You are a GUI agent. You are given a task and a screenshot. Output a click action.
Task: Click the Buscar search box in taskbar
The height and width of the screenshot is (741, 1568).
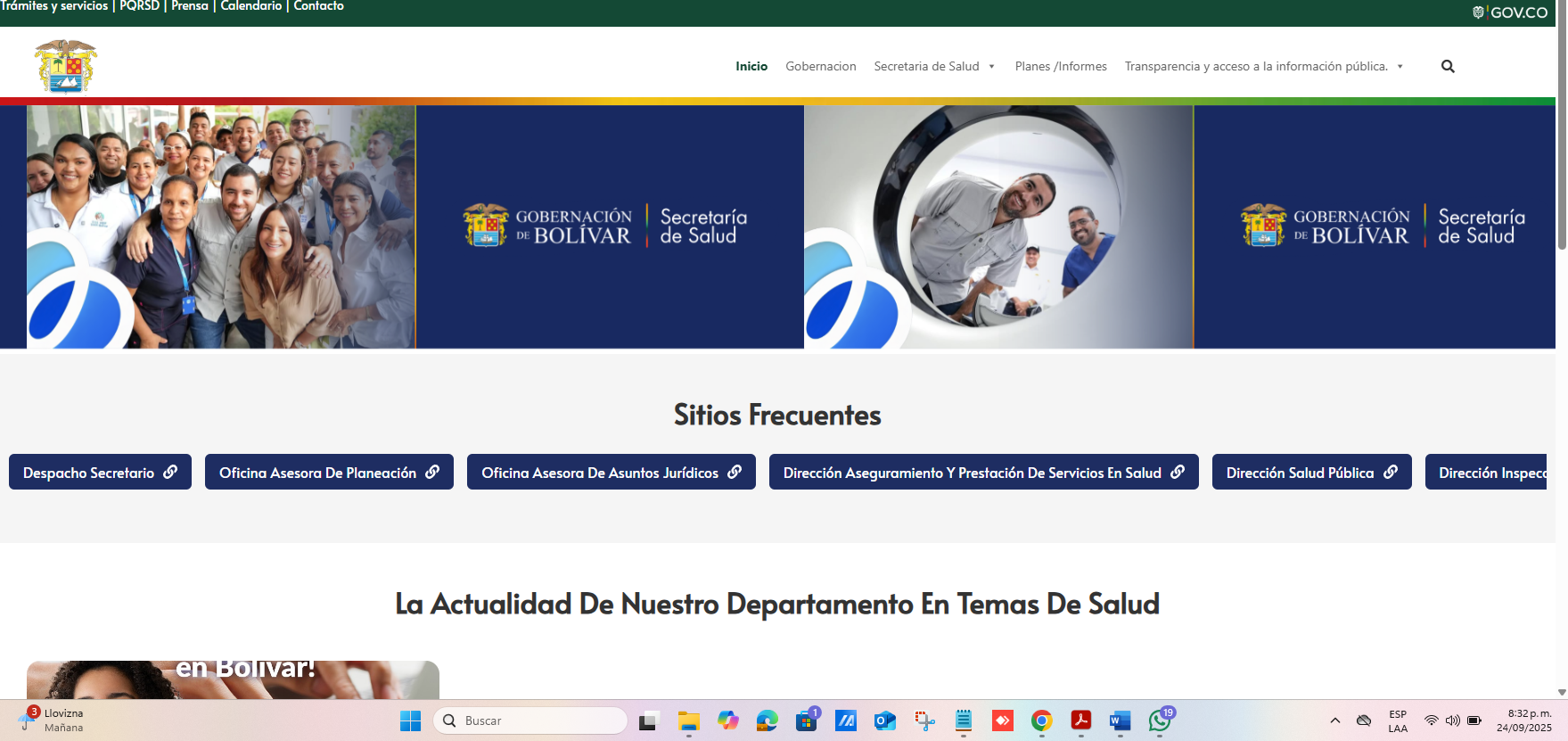tap(530, 720)
